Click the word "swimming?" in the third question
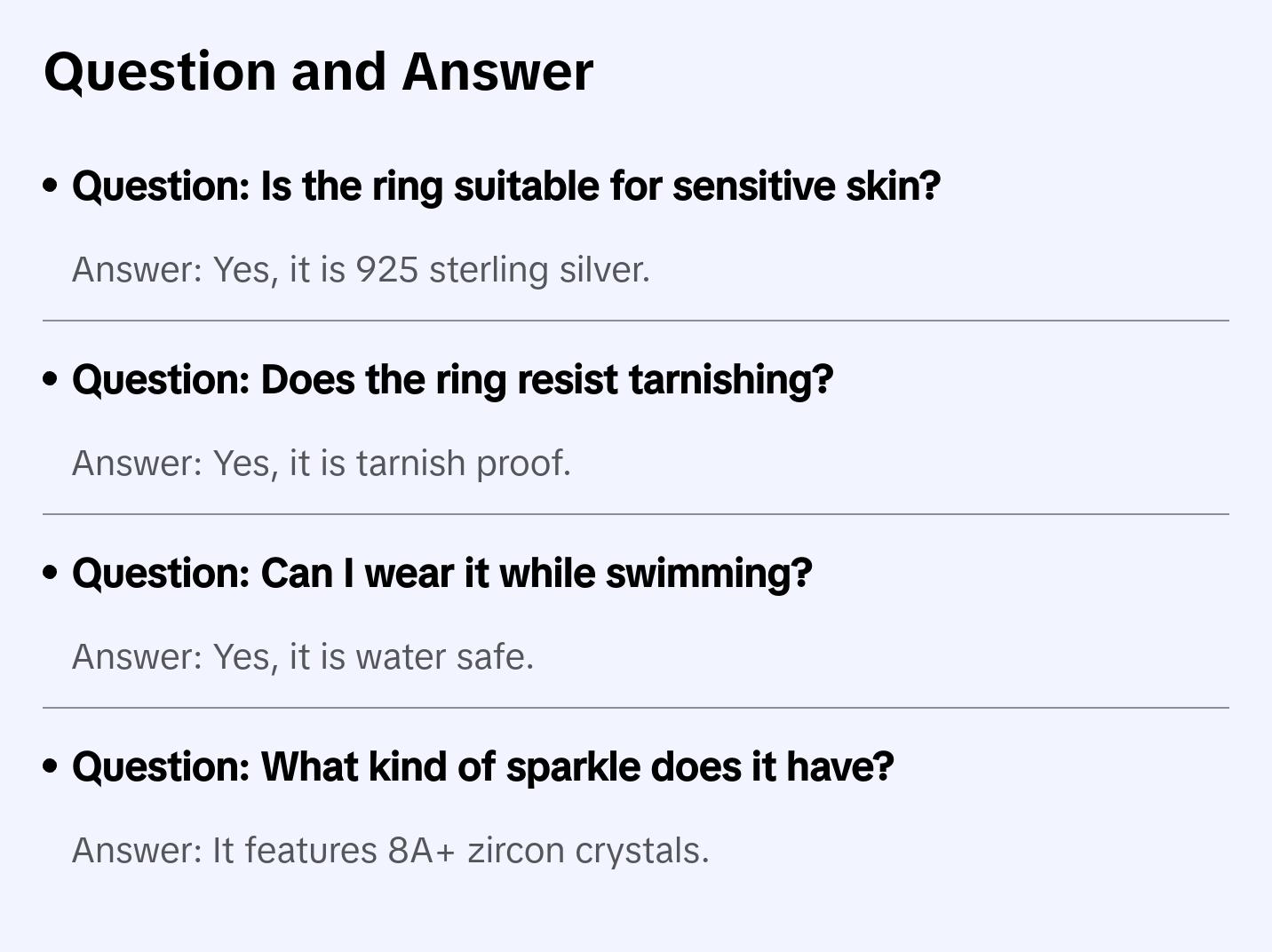 (x=709, y=574)
